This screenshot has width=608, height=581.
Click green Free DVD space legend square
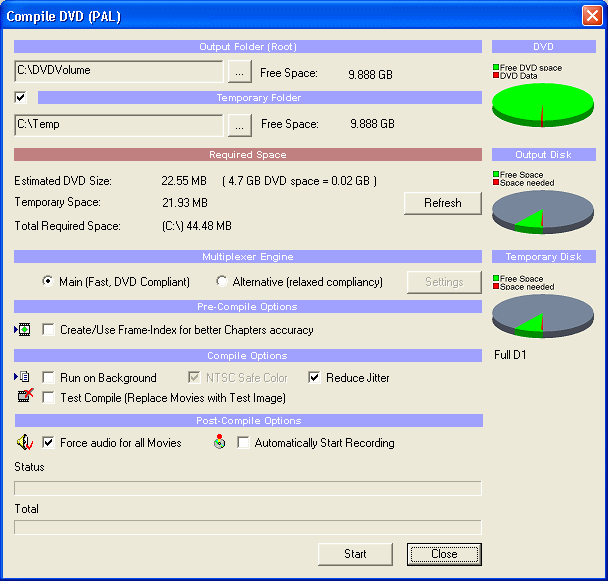click(496, 67)
